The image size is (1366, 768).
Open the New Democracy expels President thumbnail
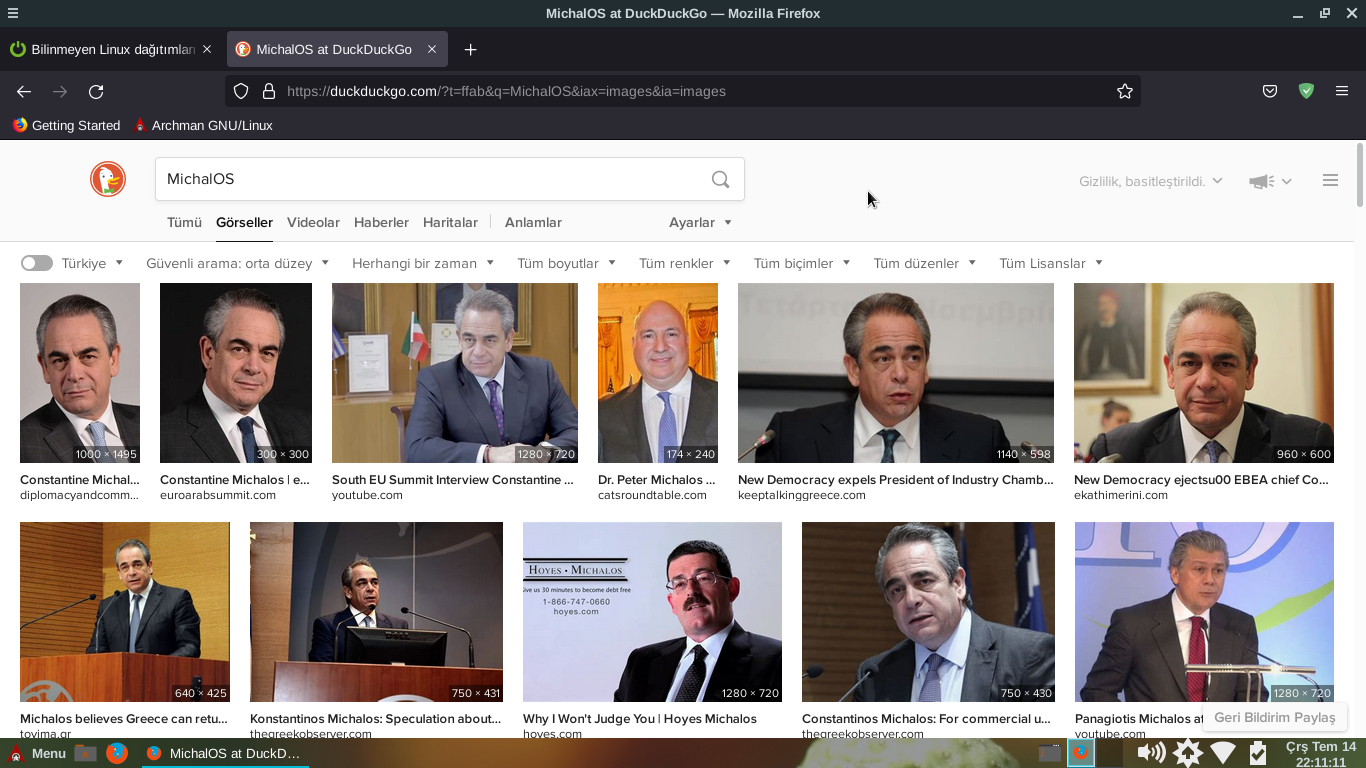pyautogui.click(x=896, y=373)
